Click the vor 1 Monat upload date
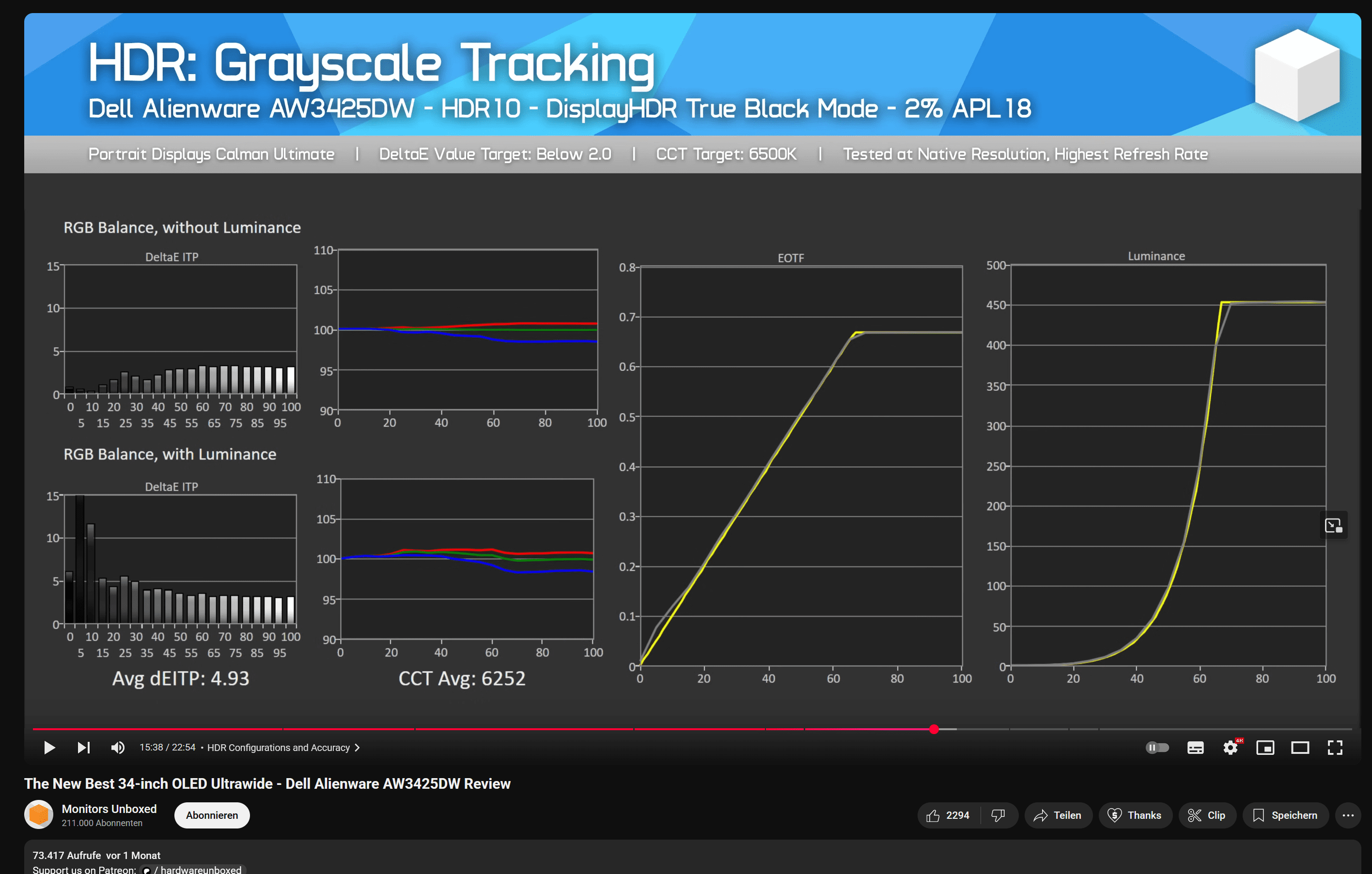 (133, 855)
